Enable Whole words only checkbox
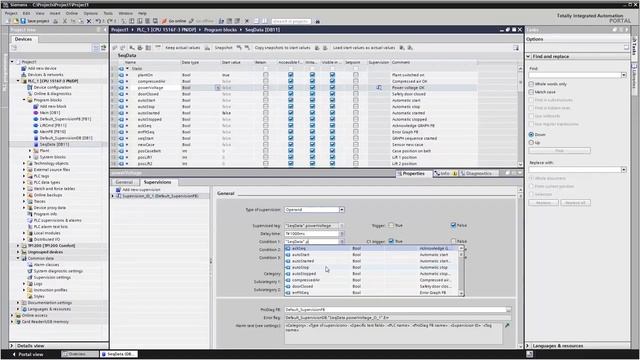 (x=531, y=84)
